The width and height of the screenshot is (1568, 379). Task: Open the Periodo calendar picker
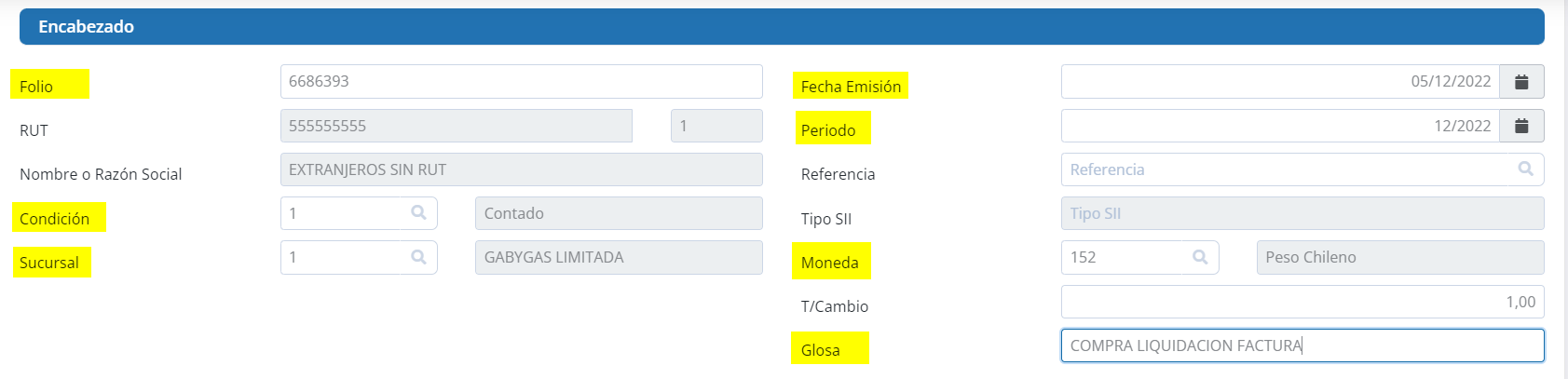click(1521, 126)
